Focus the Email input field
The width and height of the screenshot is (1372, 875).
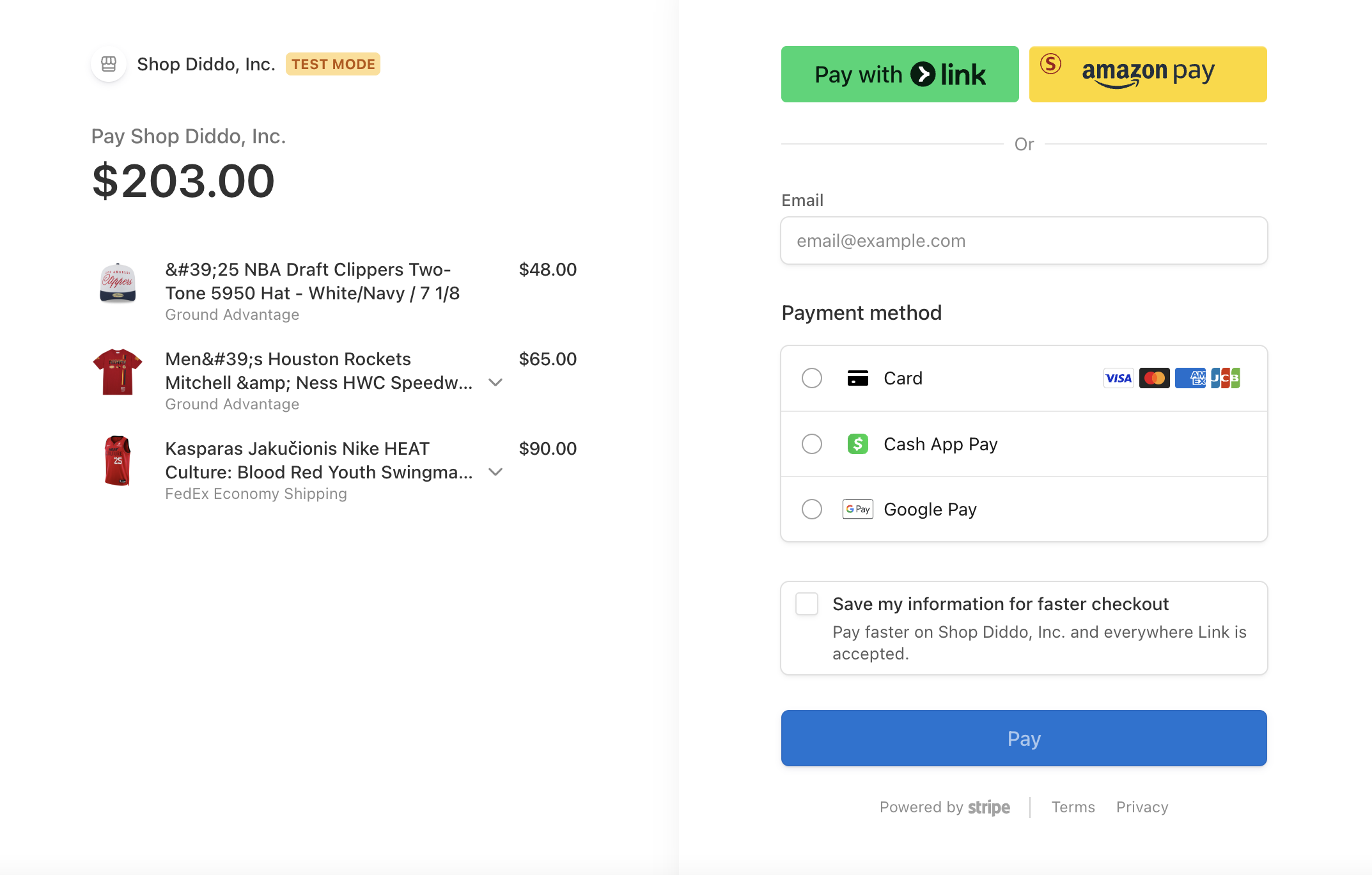coord(1024,240)
